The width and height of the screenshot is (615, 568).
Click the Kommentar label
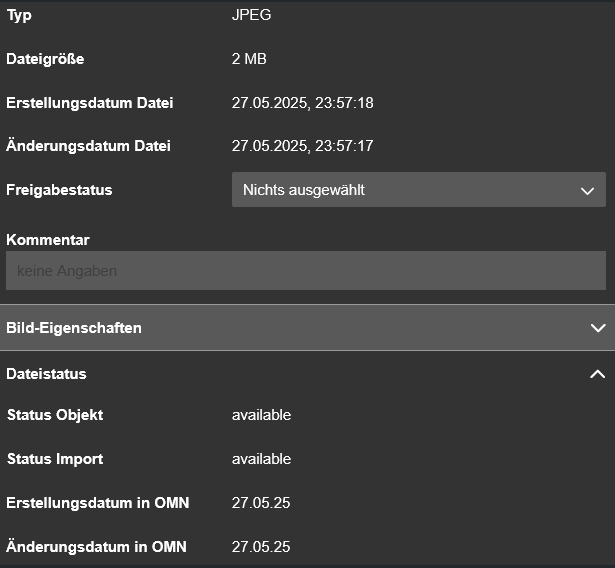click(48, 240)
